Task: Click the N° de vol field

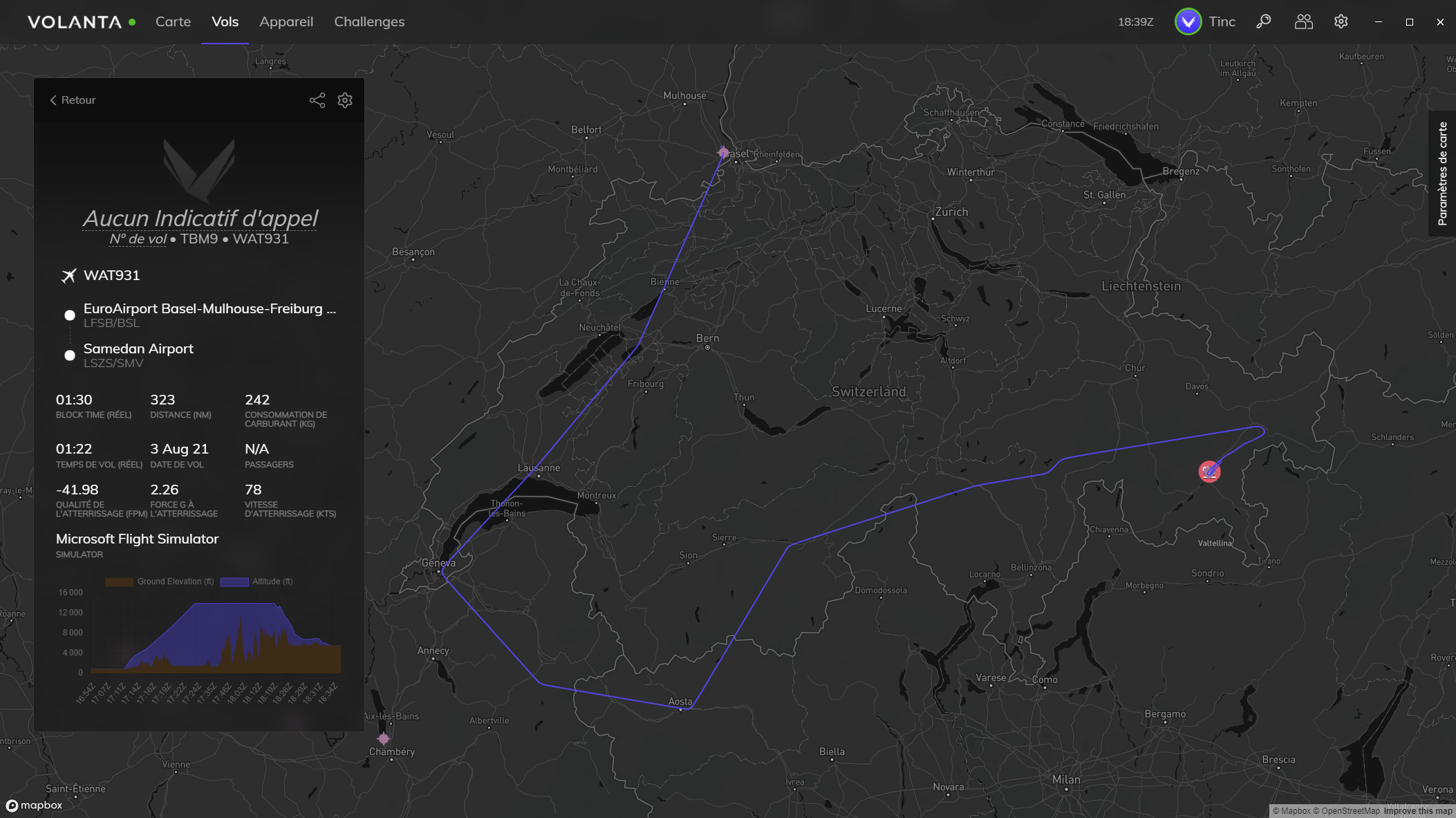Action: pos(138,239)
